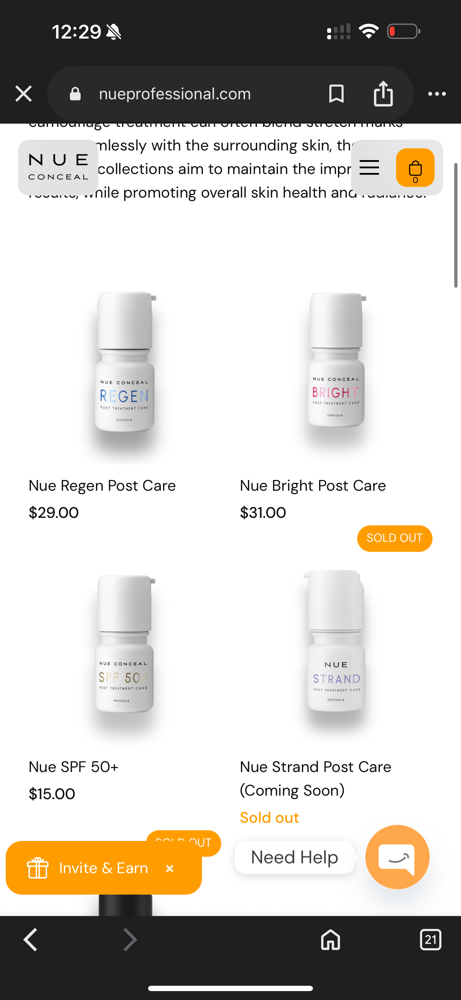Open the Nue Bright Post Care link

tap(312, 485)
